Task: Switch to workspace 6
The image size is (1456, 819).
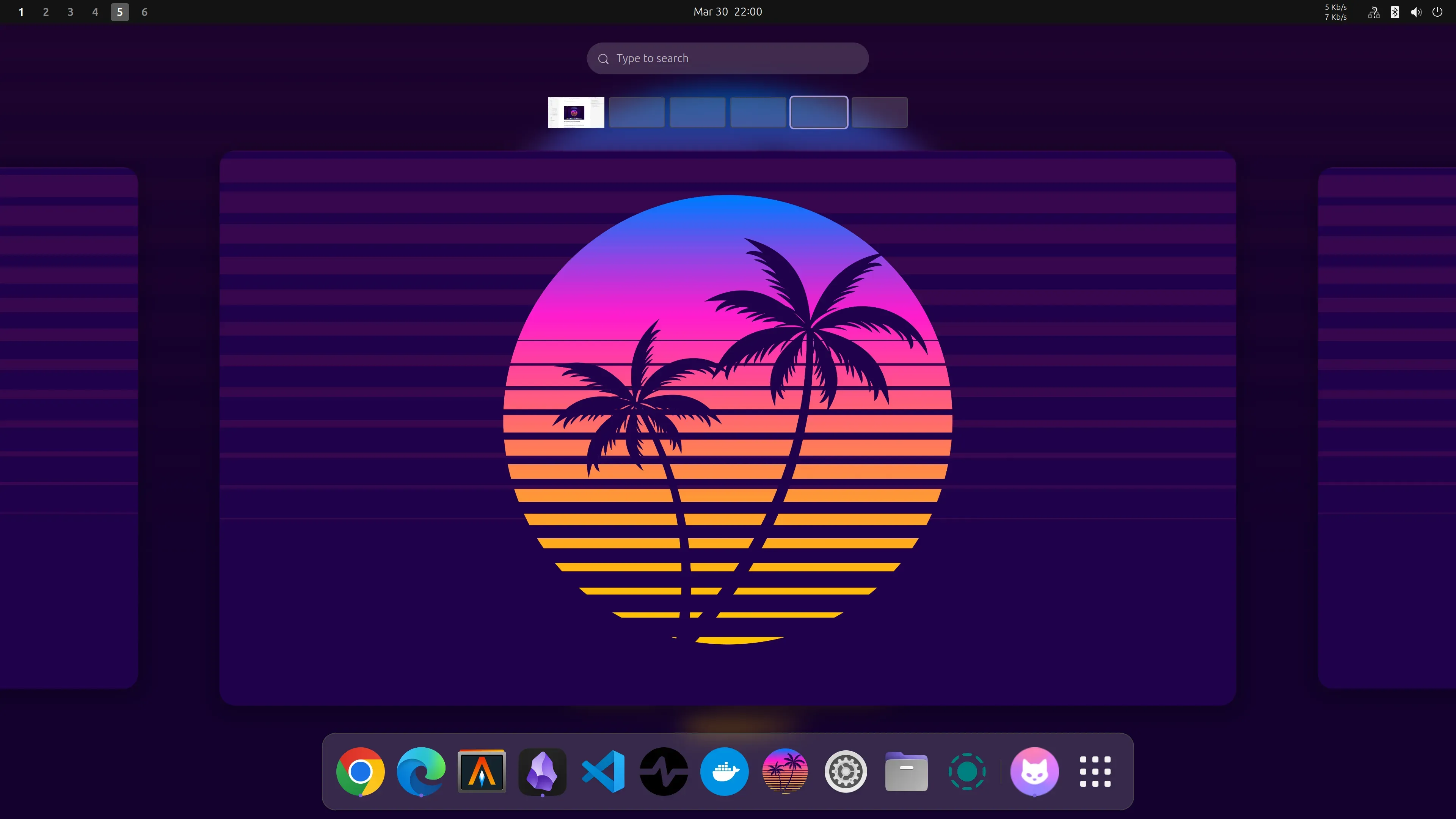Action: (x=144, y=11)
